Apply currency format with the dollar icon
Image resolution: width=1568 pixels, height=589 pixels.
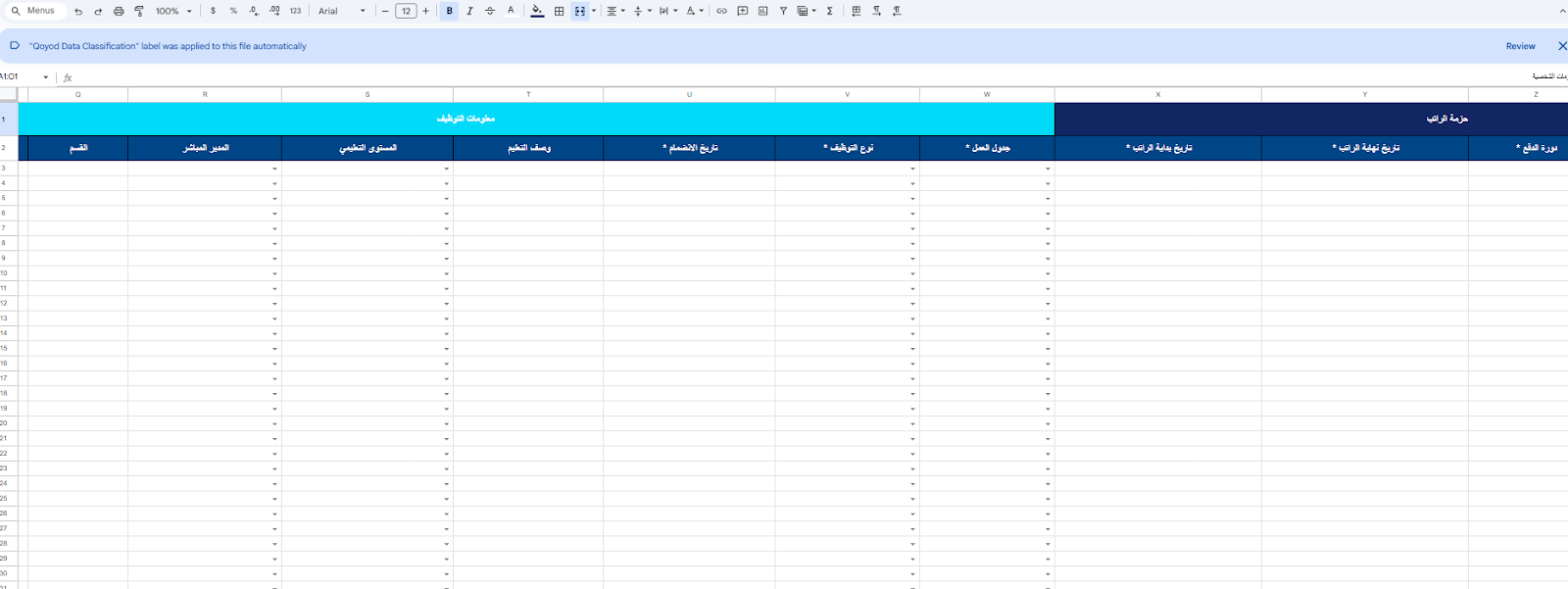click(x=213, y=11)
